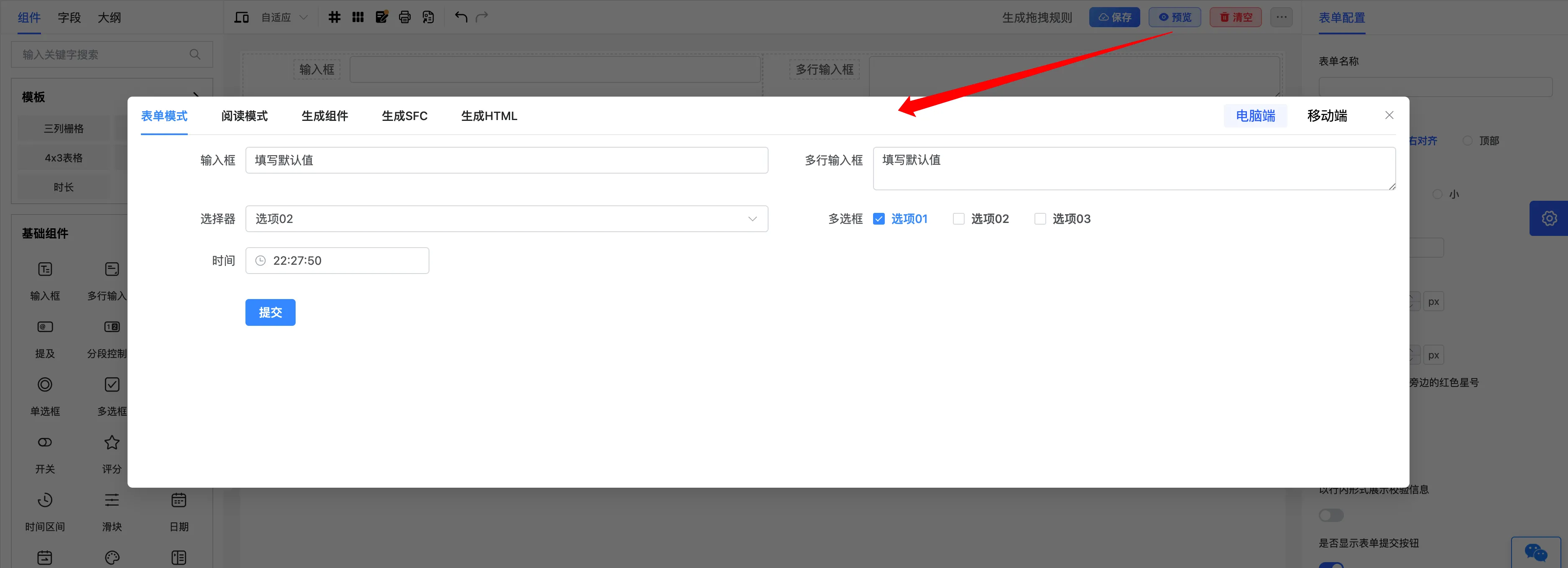Viewport: 1568px width, 568px height.
Task: Toggle the inline validation message switch
Action: coord(1331,516)
